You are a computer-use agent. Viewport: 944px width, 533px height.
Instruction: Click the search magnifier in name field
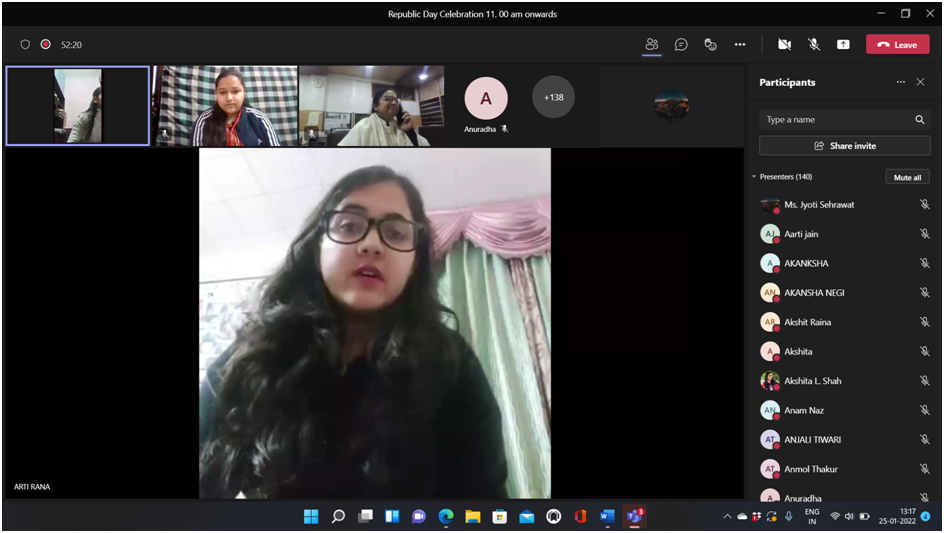pos(919,120)
